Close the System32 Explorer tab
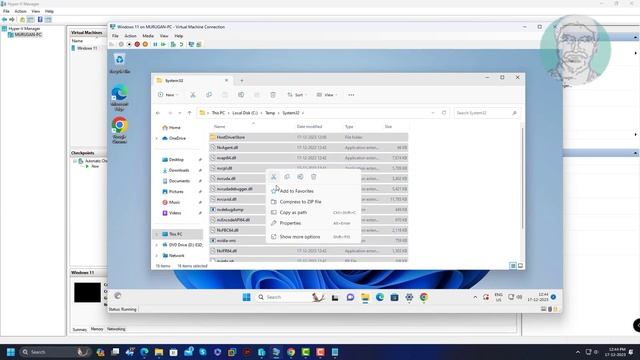Image resolution: width=640 pixels, height=360 pixels. point(227,80)
